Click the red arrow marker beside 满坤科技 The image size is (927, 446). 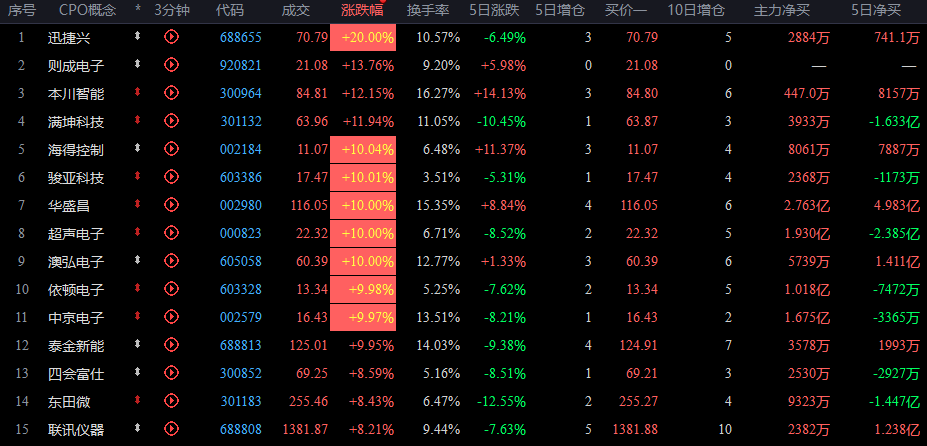click(138, 119)
